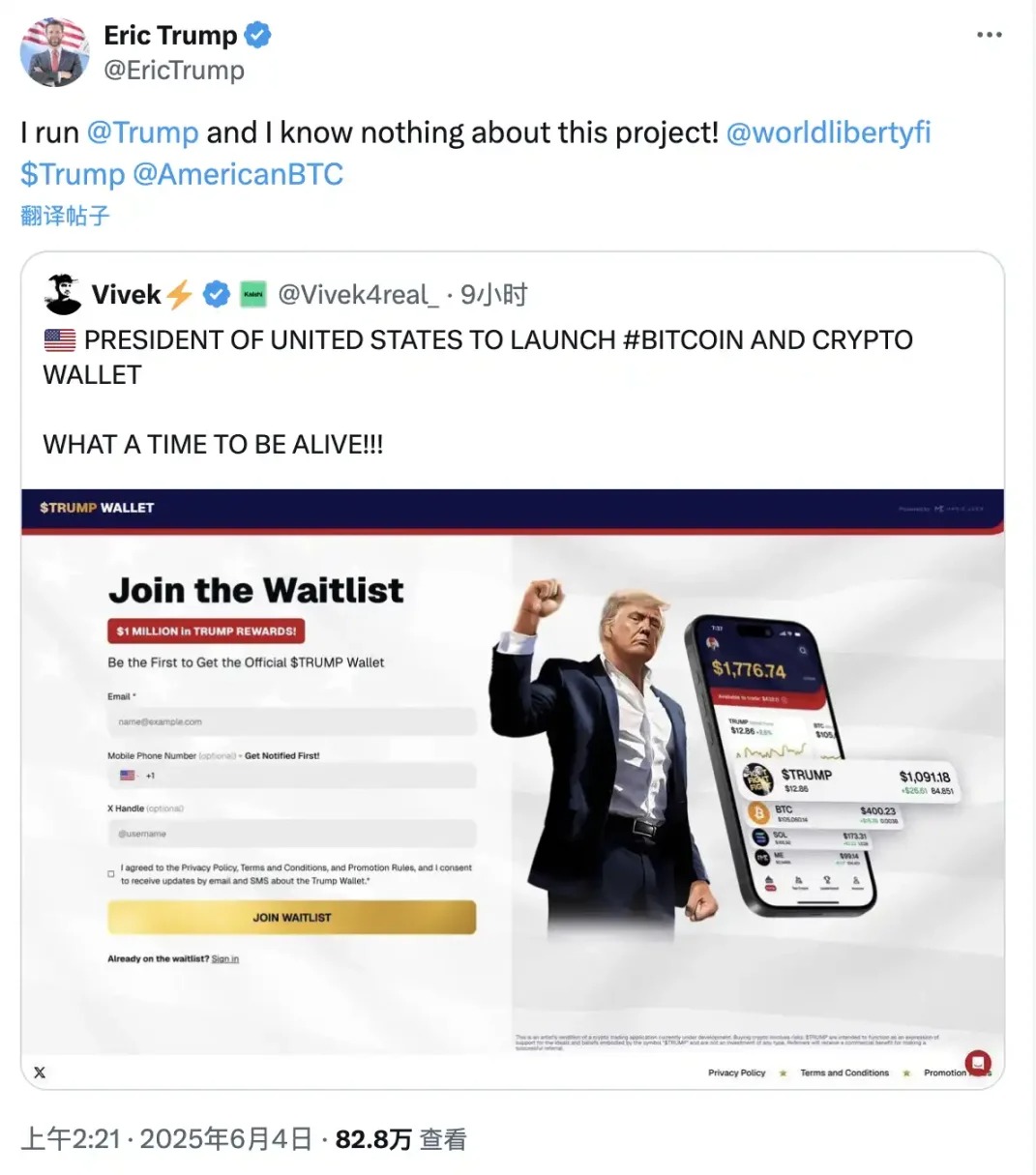Click the JOIN WAITLIST button
Image resolution: width=1036 pixels, height=1175 pixels.
pos(291,917)
